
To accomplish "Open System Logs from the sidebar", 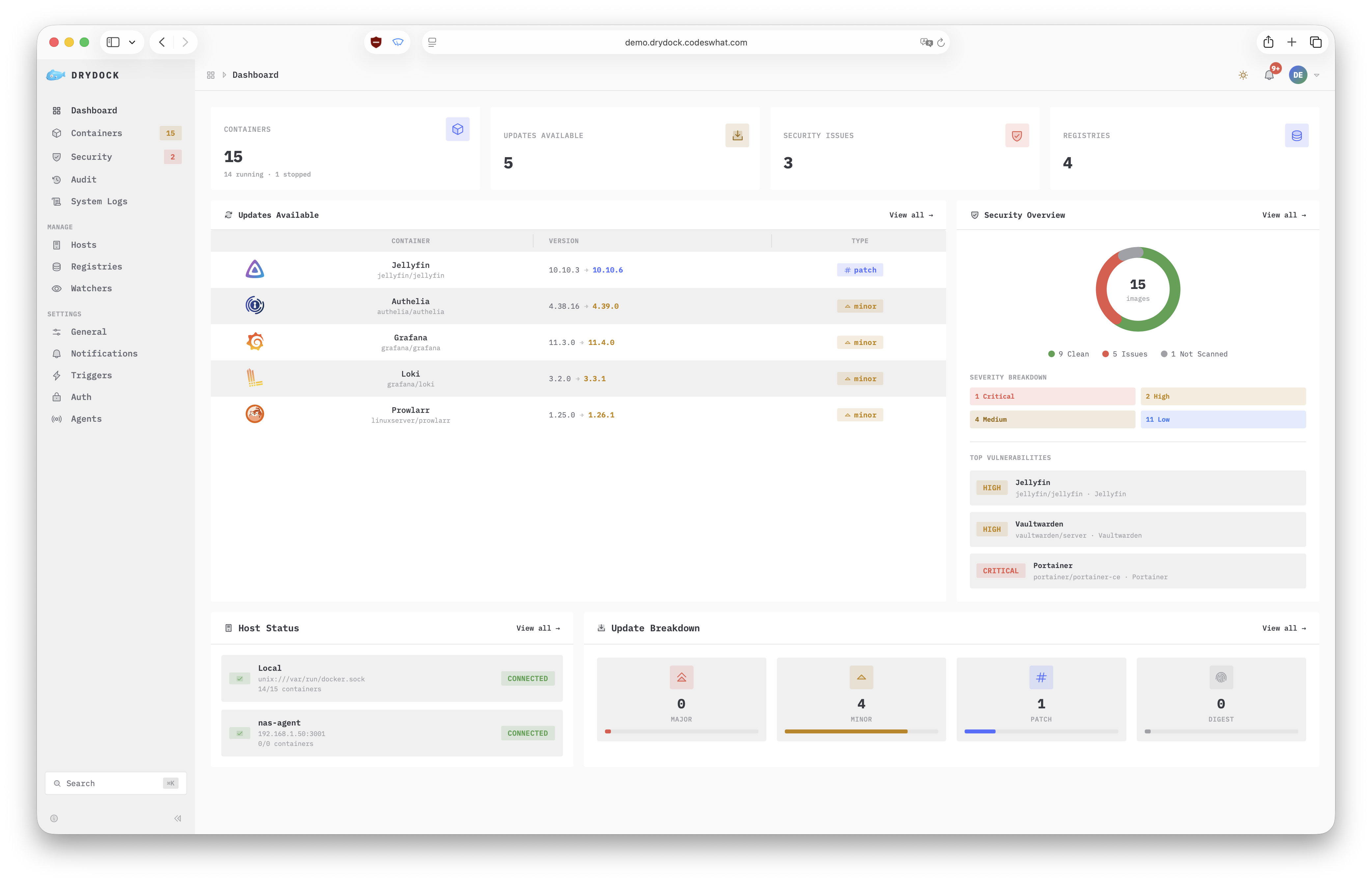I will pos(98,201).
